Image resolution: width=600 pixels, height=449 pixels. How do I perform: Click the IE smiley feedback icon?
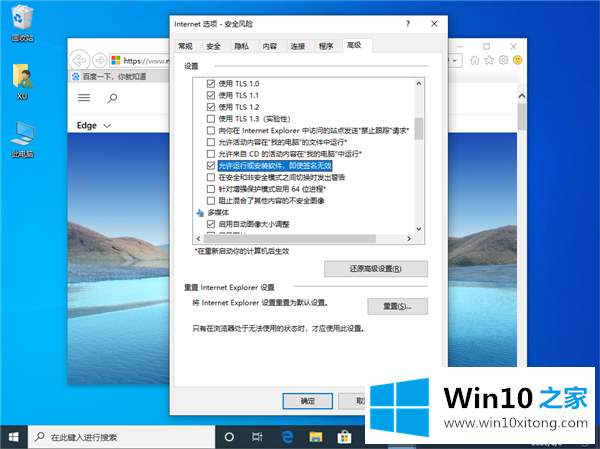point(517,60)
